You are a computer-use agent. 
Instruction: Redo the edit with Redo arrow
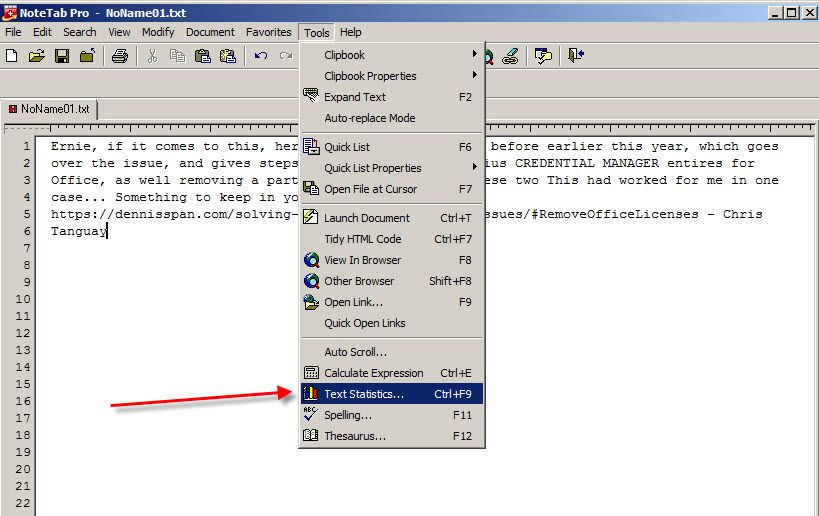pyautogui.click(x=286, y=56)
